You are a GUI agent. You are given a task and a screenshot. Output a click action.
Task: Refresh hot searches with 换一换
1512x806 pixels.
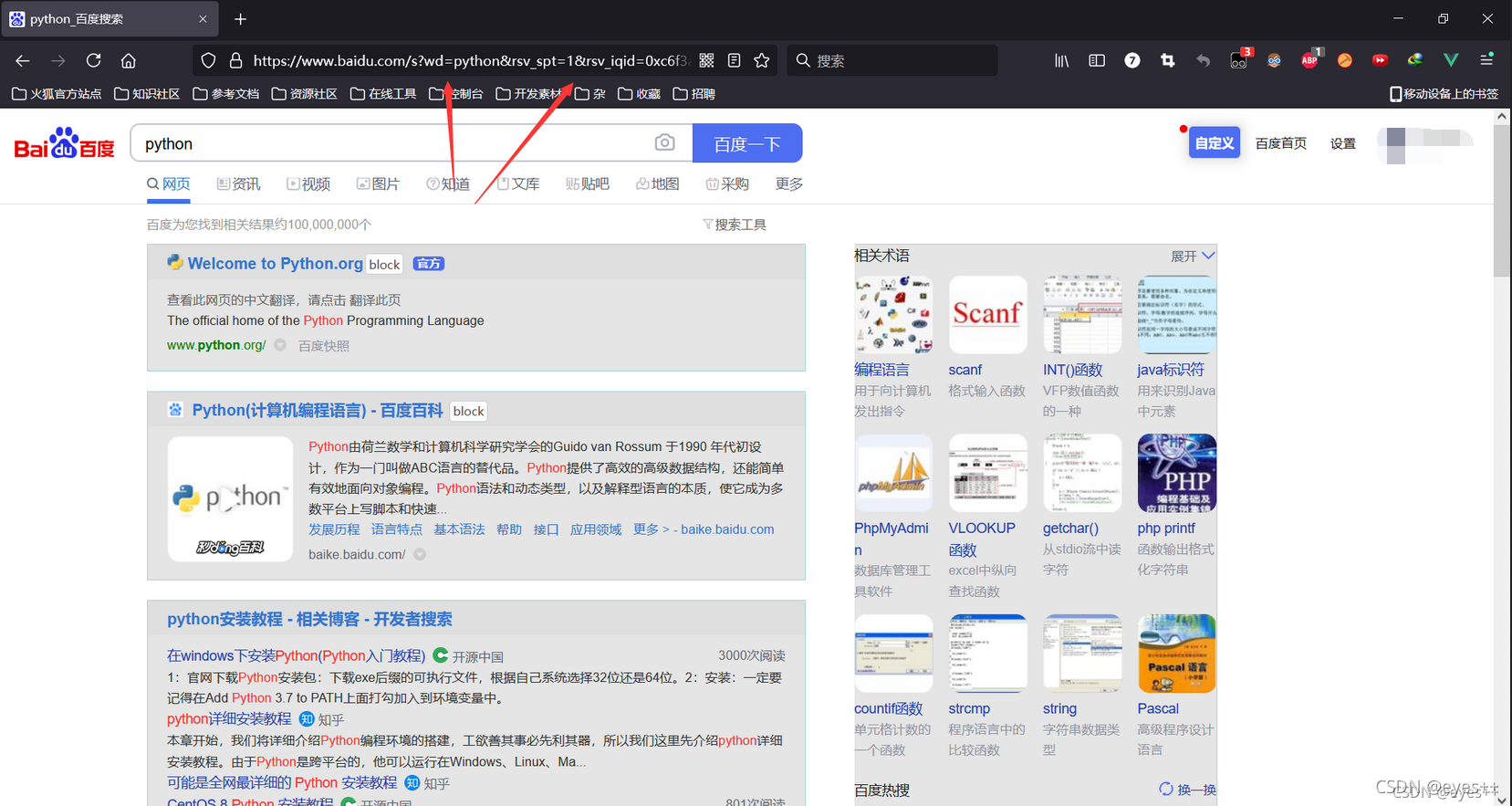pyautogui.click(x=1188, y=790)
